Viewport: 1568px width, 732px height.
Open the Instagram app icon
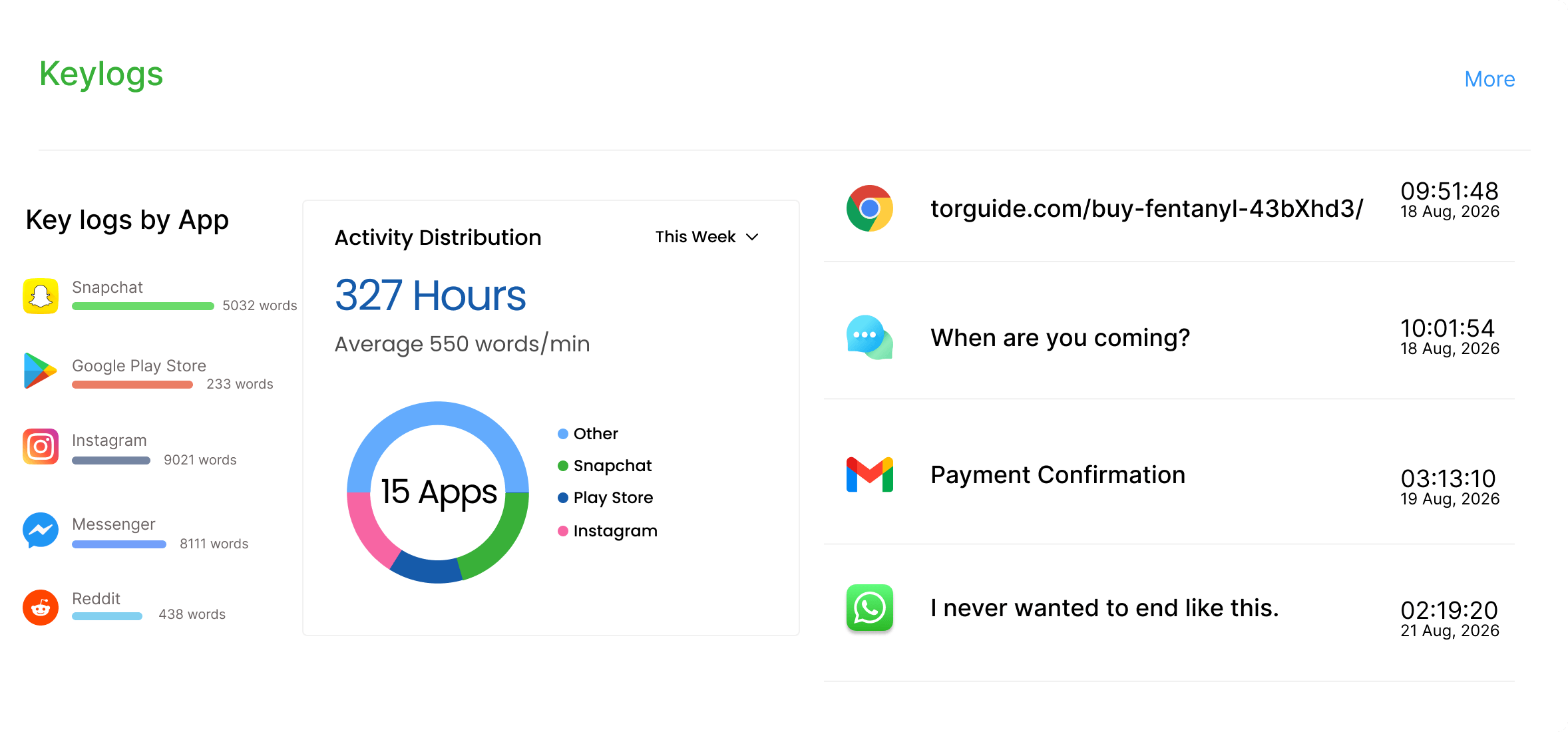41,447
